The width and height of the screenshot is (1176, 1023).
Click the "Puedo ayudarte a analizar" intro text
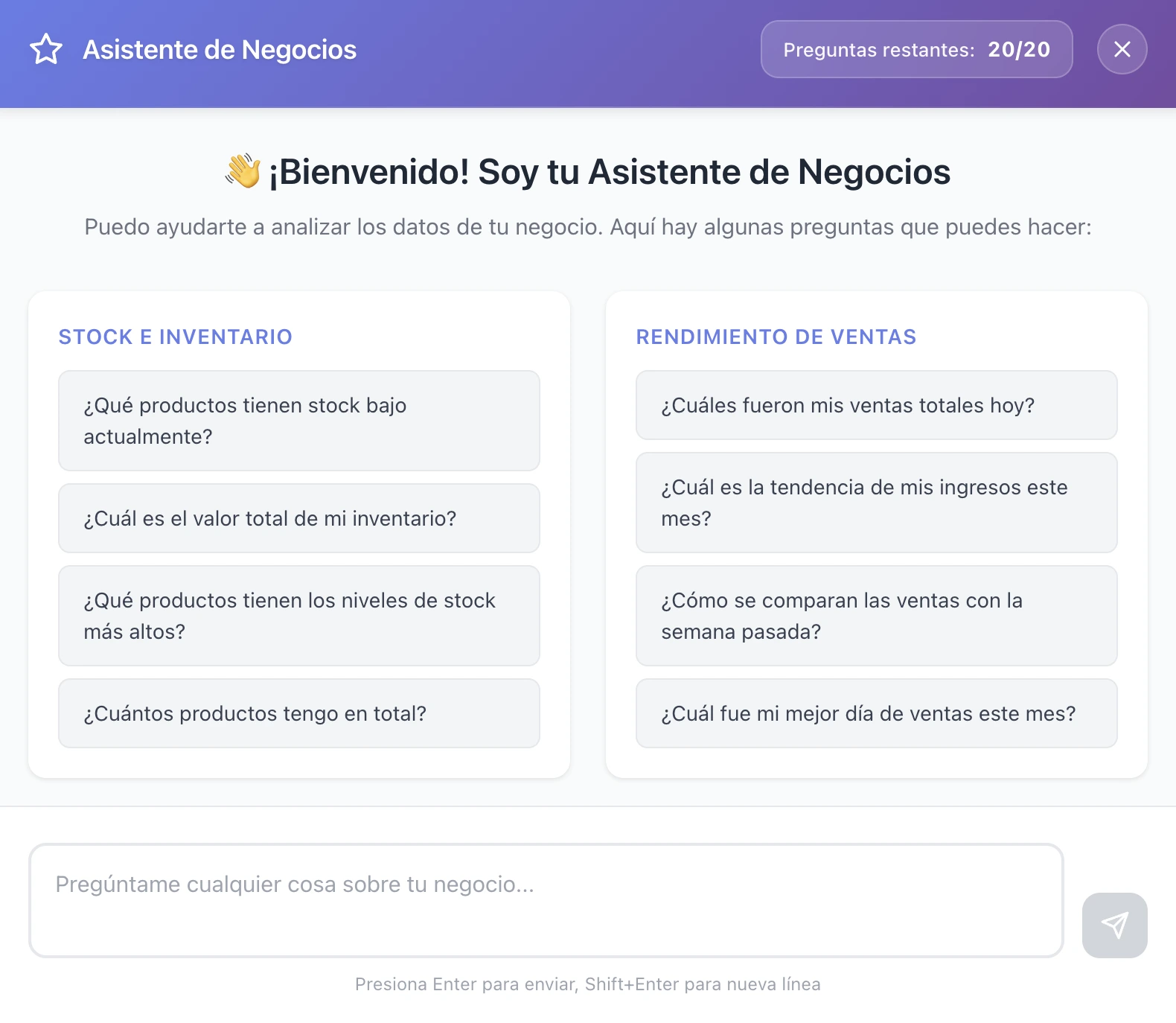point(588,227)
